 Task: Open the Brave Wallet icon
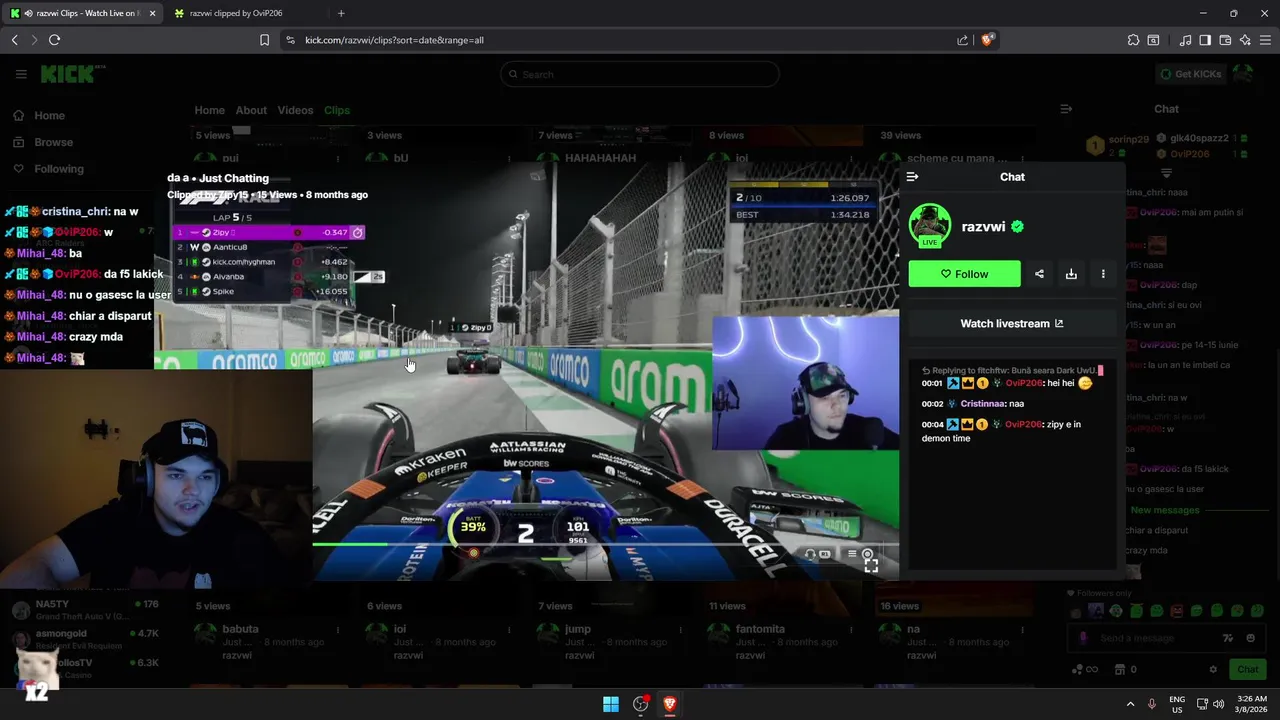1225,40
